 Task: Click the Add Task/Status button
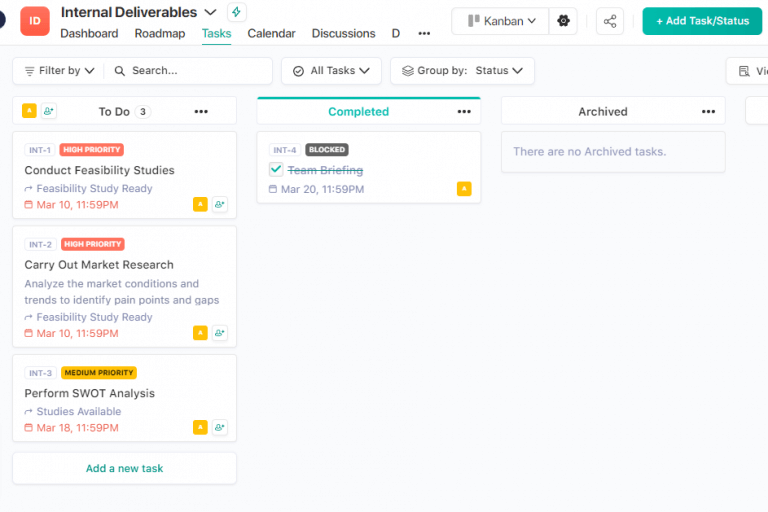click(702, 21)
